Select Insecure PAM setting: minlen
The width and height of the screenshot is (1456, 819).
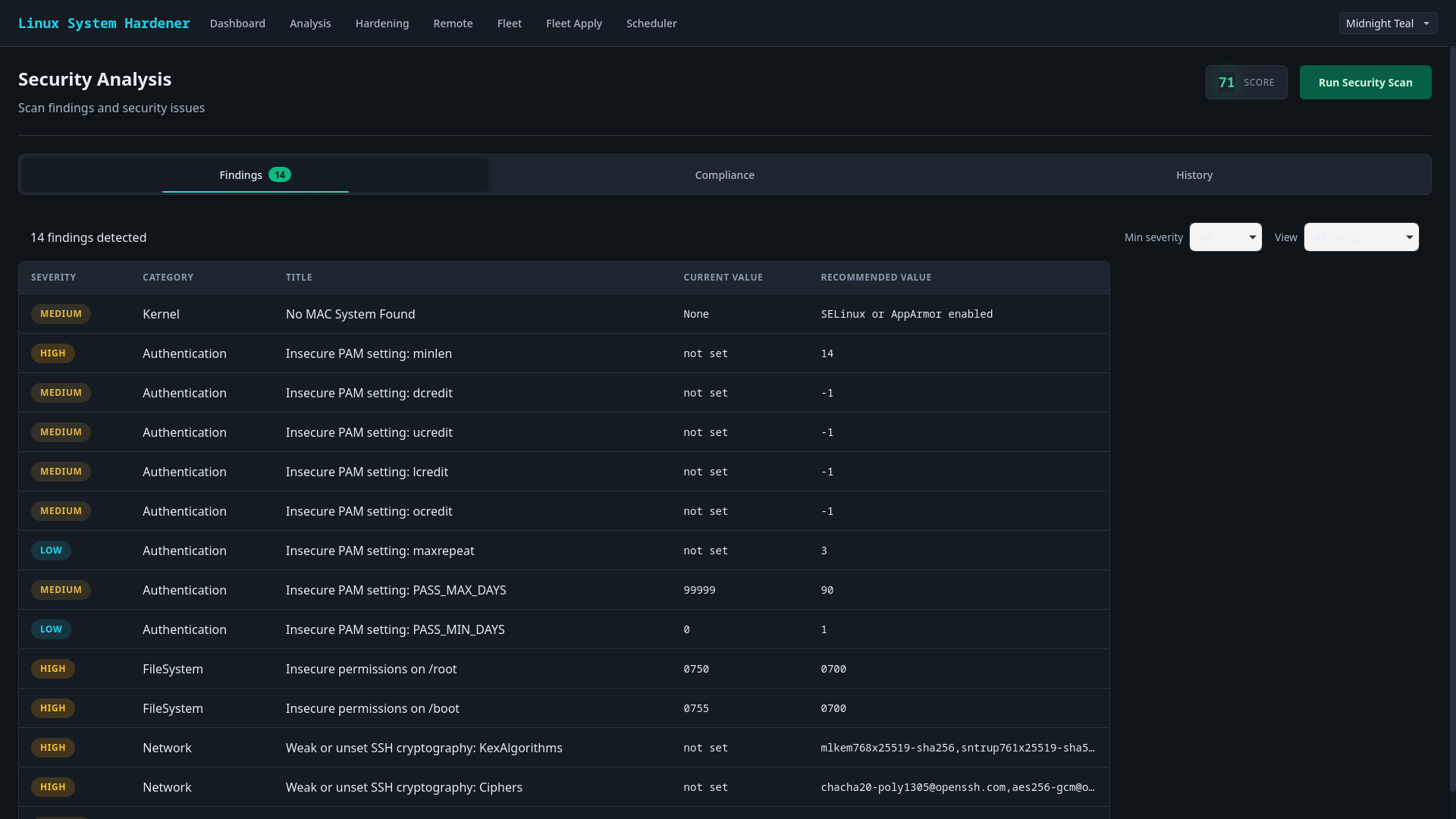coord(564,353)
